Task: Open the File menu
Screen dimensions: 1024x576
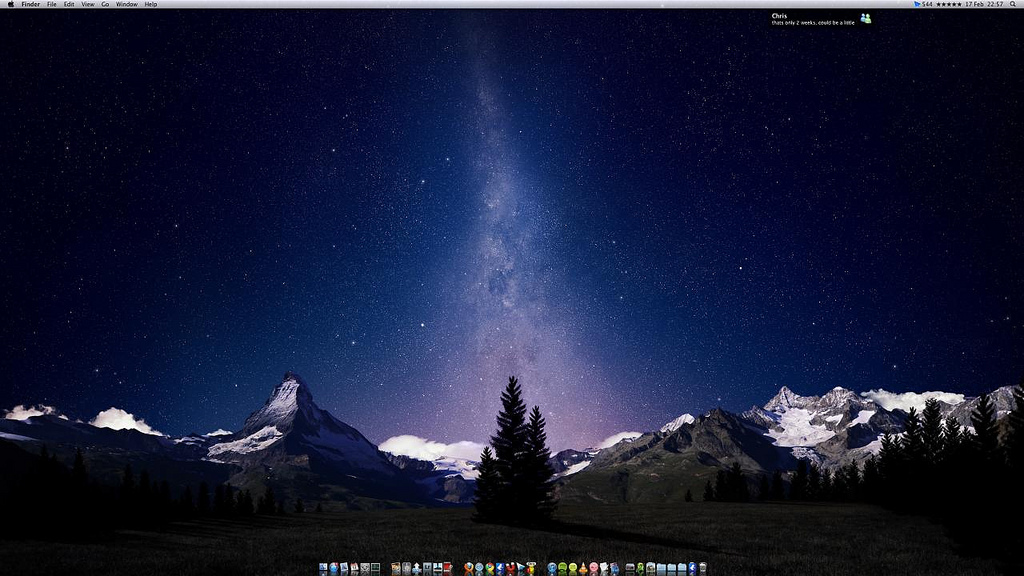Action: tap(51, 4)
